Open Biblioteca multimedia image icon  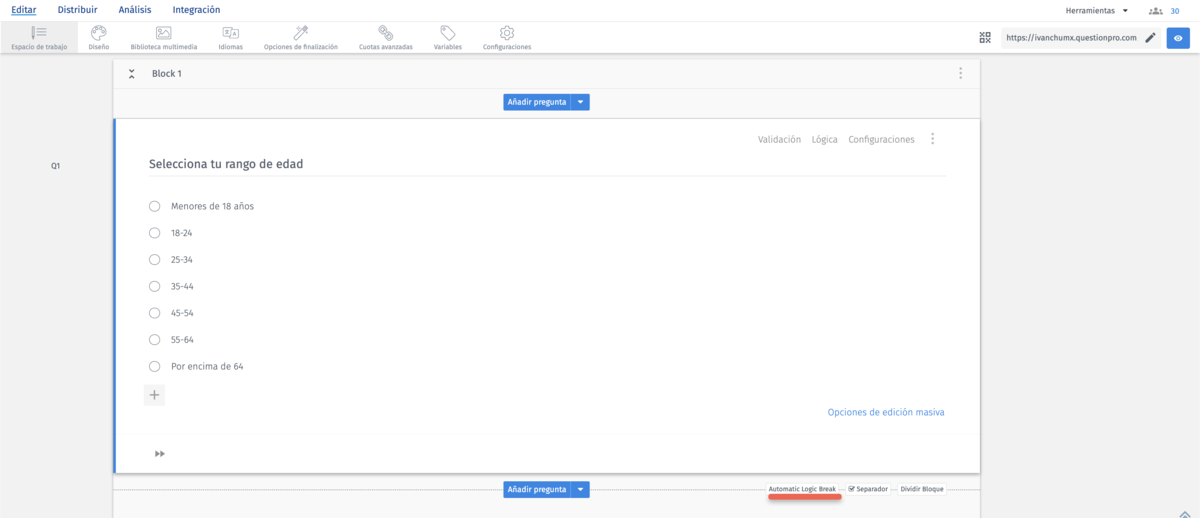(164, 33)
